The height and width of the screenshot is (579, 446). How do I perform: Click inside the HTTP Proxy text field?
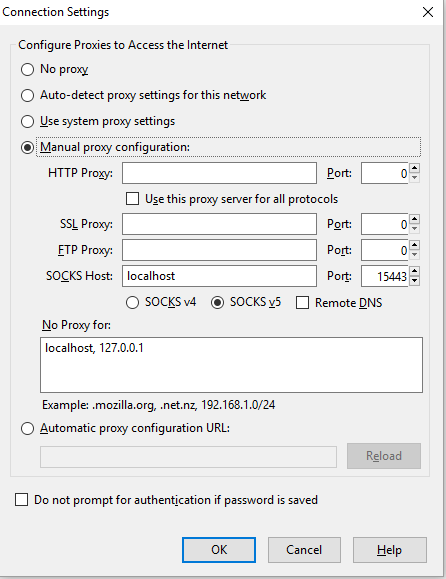[x=219, y=173]
